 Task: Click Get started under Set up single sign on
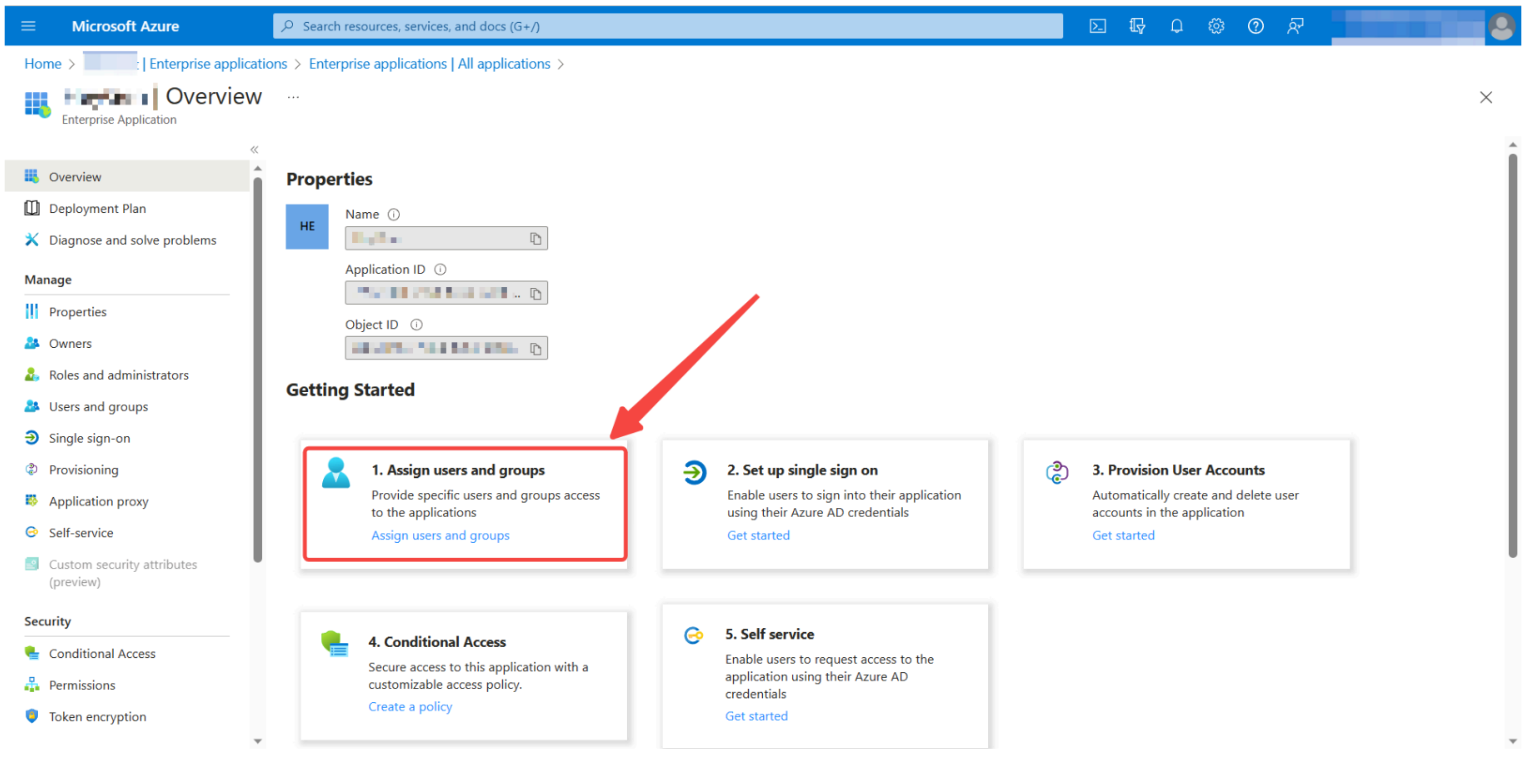point(758,535)
